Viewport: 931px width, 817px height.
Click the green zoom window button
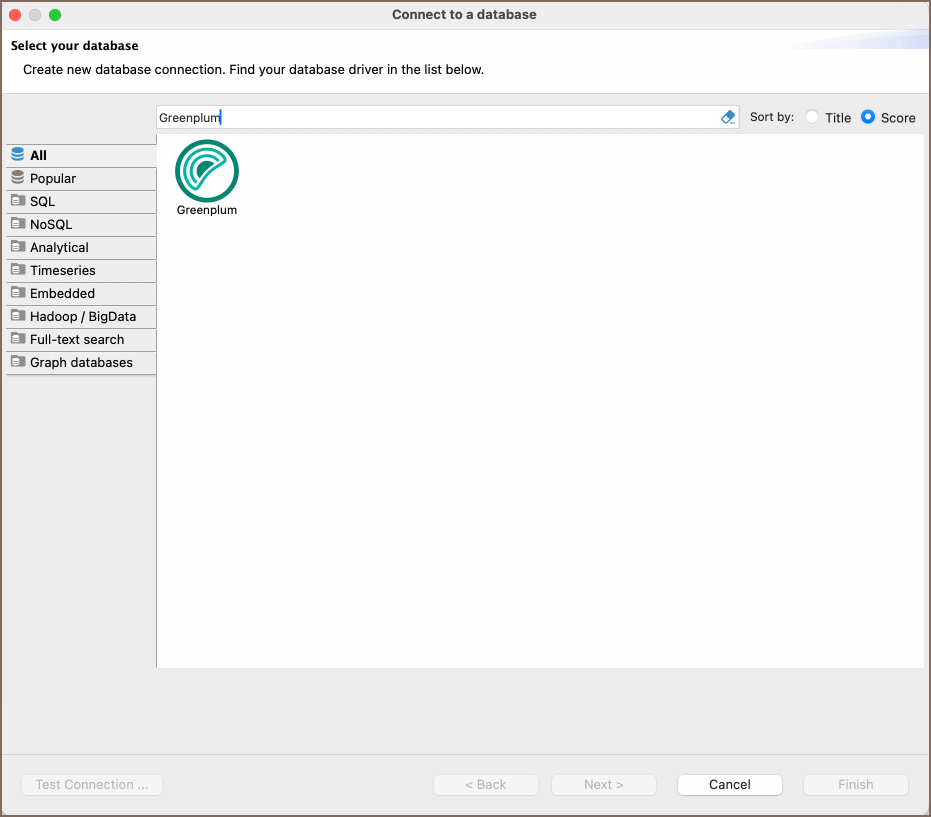point(55,15)
